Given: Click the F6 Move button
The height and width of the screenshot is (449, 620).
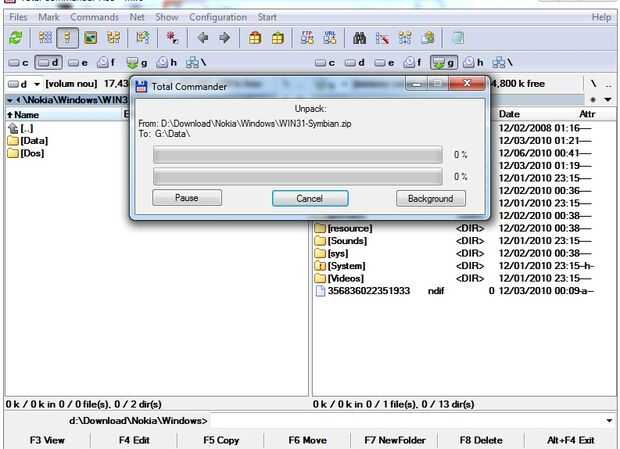Looking at the screenshot, I should [307, 440].
